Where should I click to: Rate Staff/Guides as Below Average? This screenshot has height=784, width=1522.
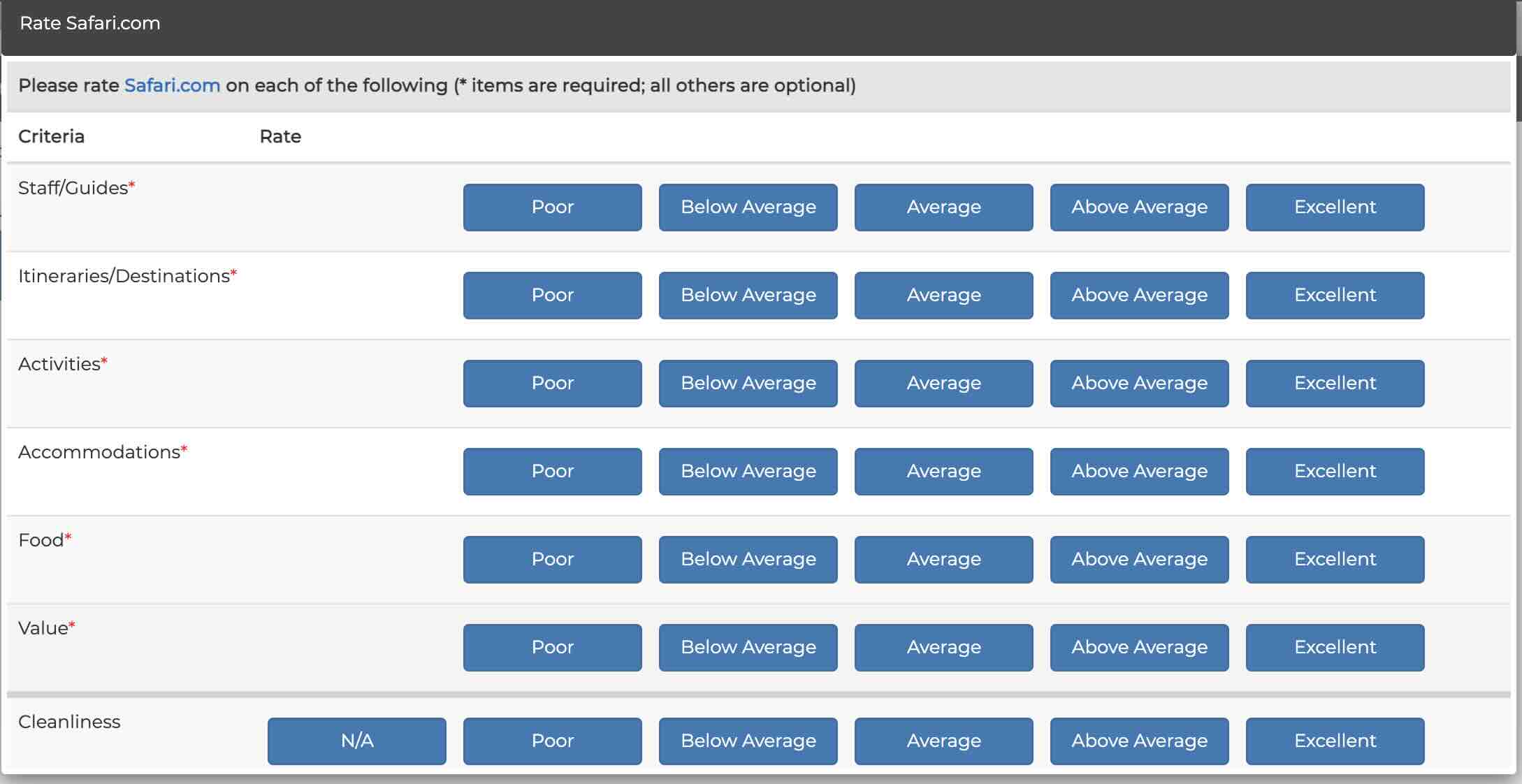click(748, 207)
